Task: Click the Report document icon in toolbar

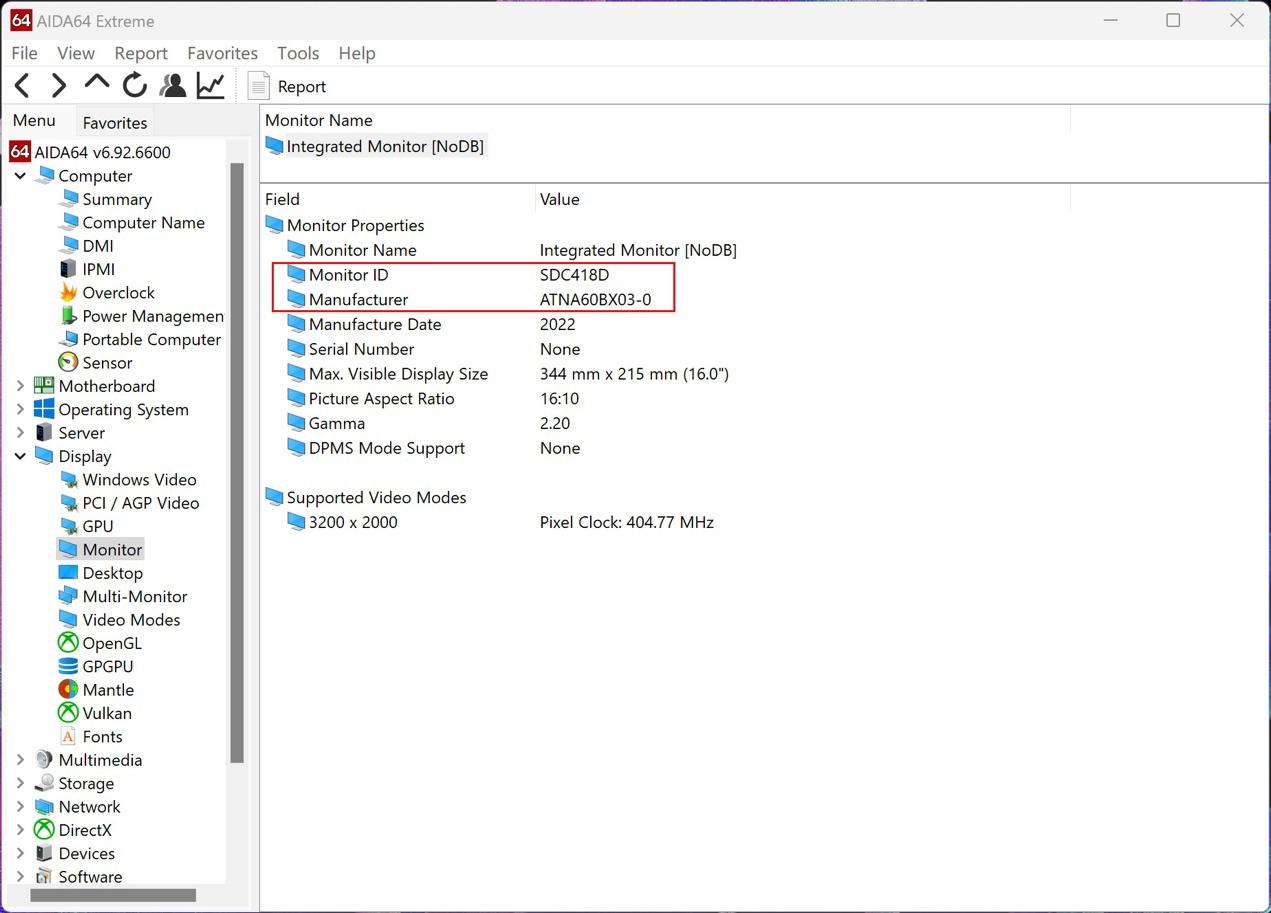Action: pyautogui.click(x=258, y=86)
